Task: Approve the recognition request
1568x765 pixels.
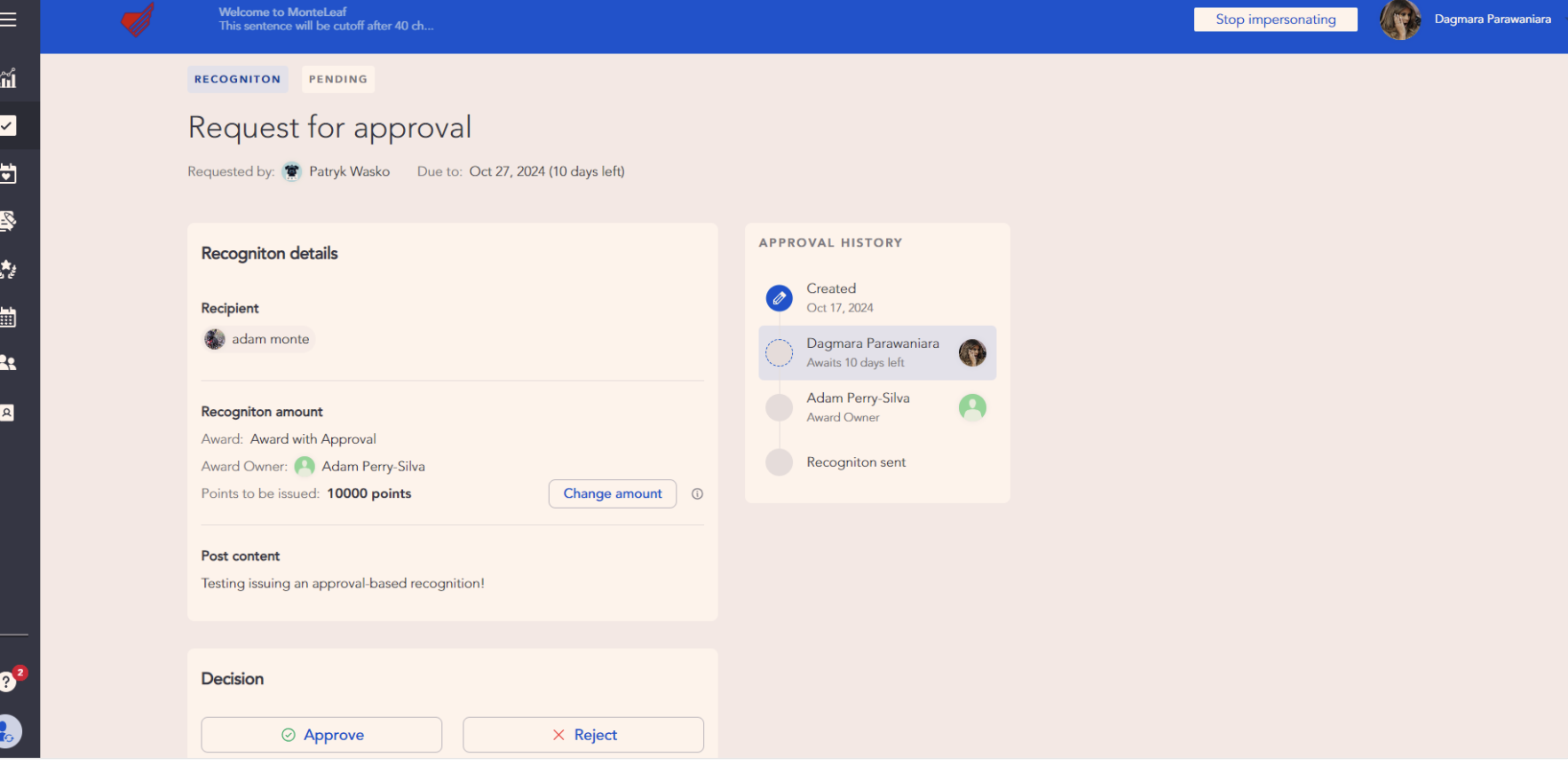Action: pyautogui.click(x=321, y=735)
